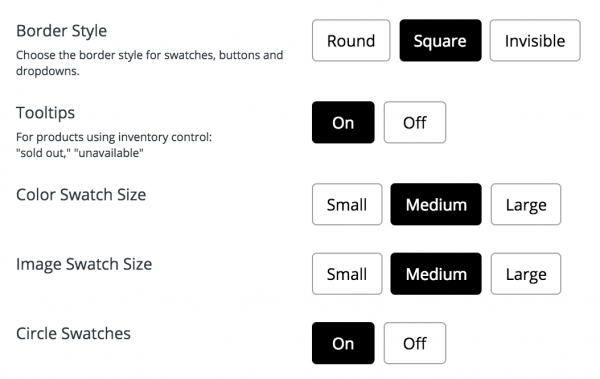Turn Tooltips On
The height and width of the screenshot is (379, 600).
click(x=343, y=123)
